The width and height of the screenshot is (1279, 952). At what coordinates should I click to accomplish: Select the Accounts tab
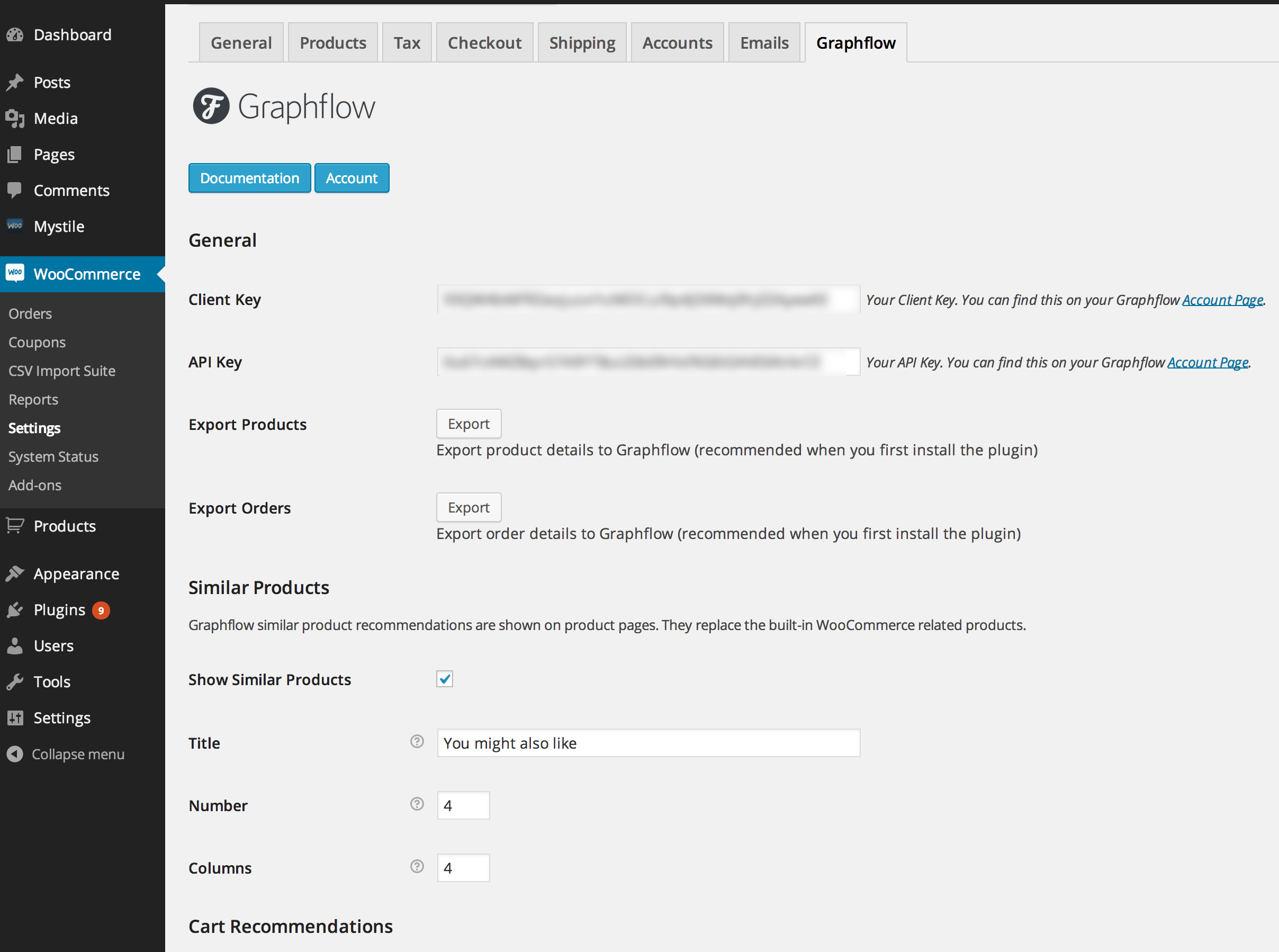678,43
